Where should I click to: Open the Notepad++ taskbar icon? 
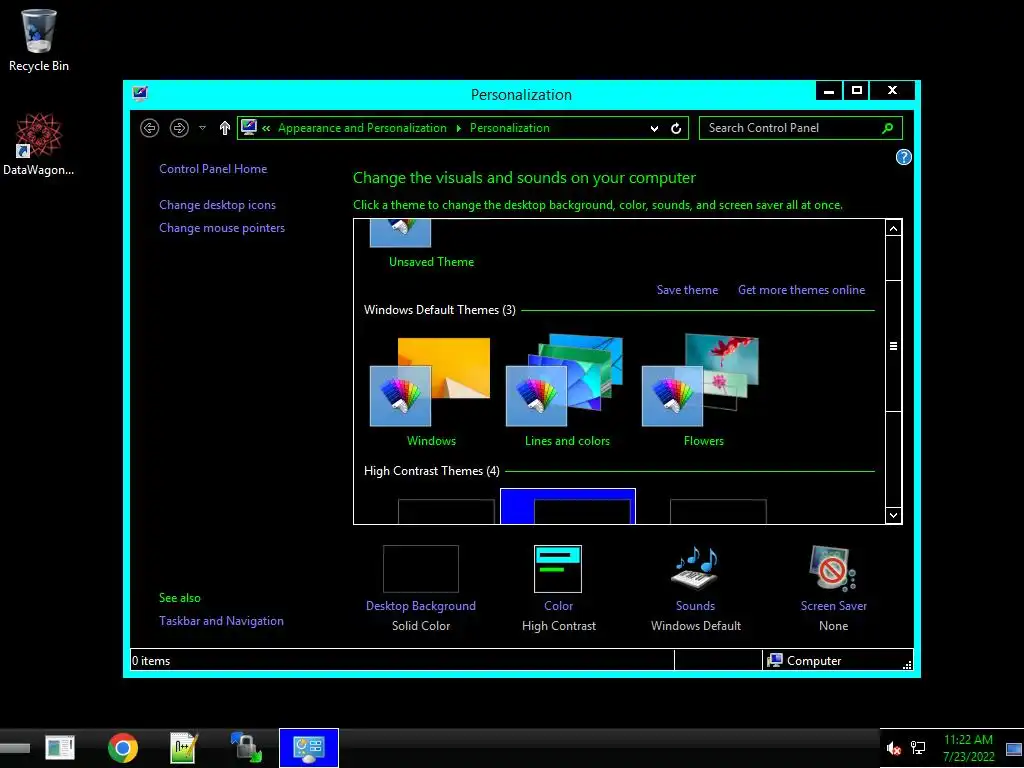[x=184, y=748]
